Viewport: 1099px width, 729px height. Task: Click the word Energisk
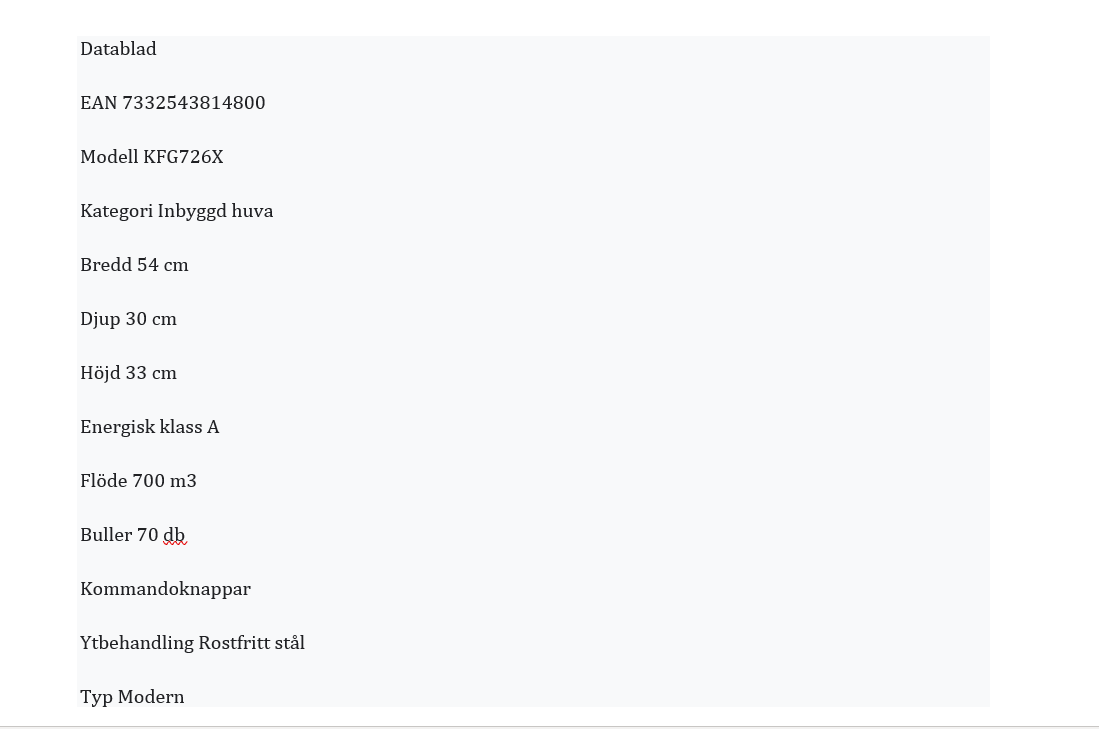[118, 428]
